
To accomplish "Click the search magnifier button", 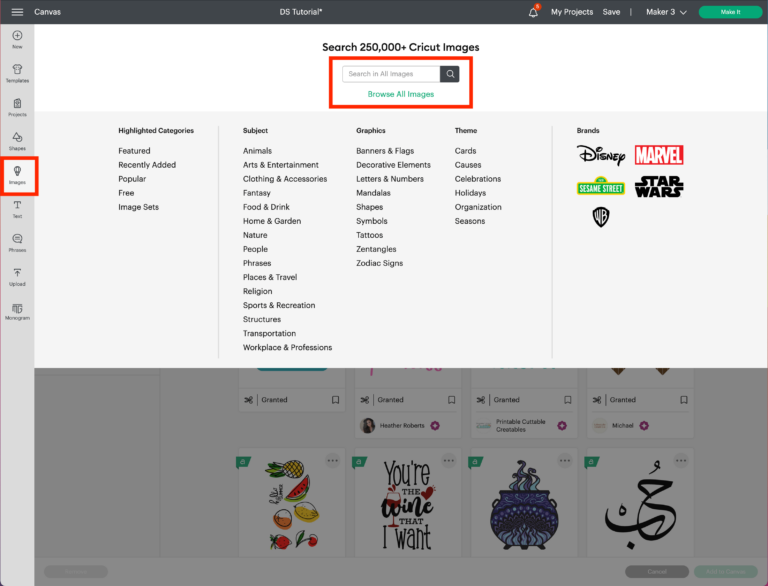I will click(450, 74).
